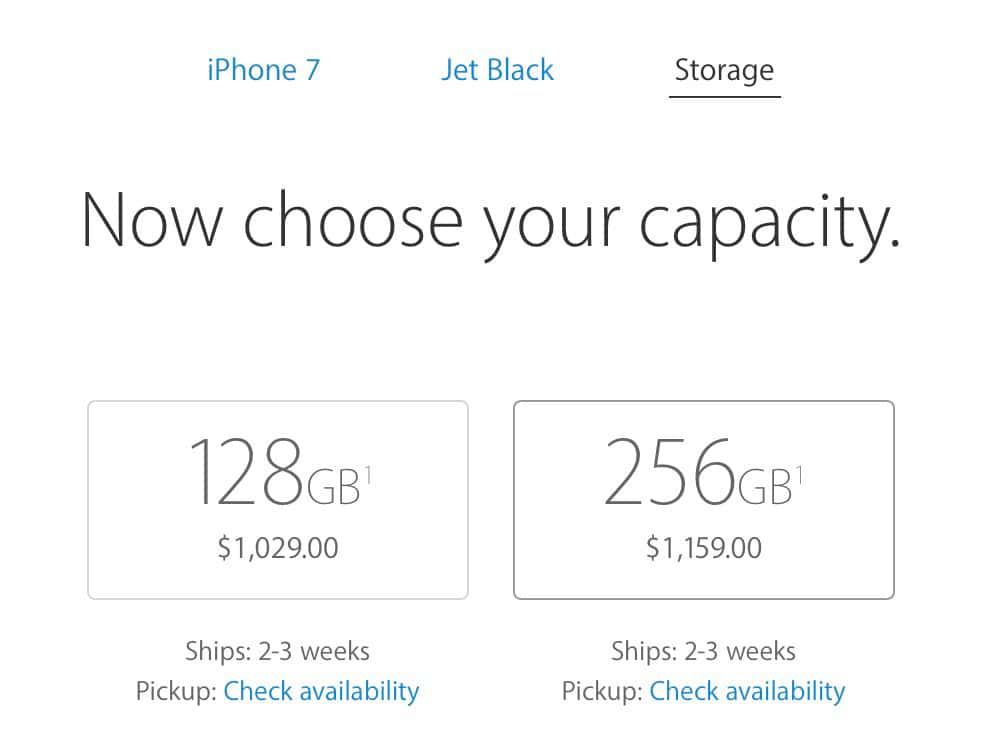Click the large "128" number
The width and height of the screenshot is (1000, 744).
coord(244,472)
